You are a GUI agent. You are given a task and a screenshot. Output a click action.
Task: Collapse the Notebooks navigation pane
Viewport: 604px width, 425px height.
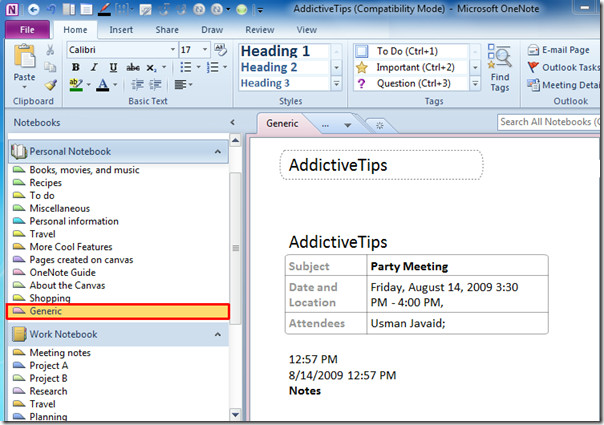coord(232,122)
